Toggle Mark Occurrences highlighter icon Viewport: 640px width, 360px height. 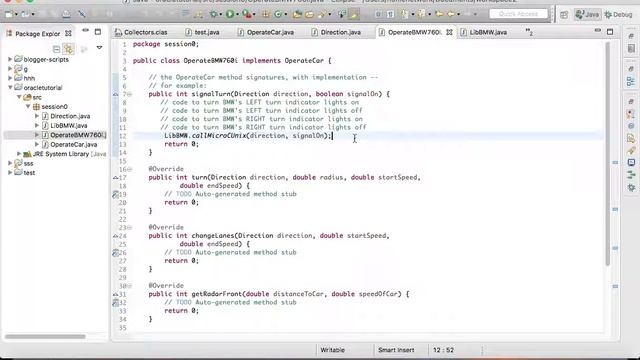click(x=354, y=14)
